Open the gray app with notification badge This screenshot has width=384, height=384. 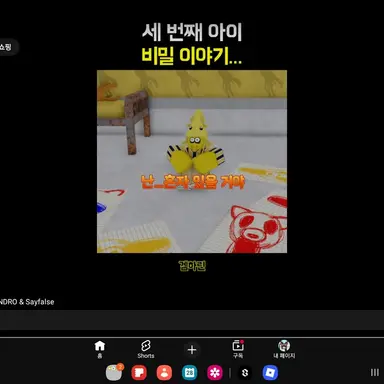[x=114, y=372]
